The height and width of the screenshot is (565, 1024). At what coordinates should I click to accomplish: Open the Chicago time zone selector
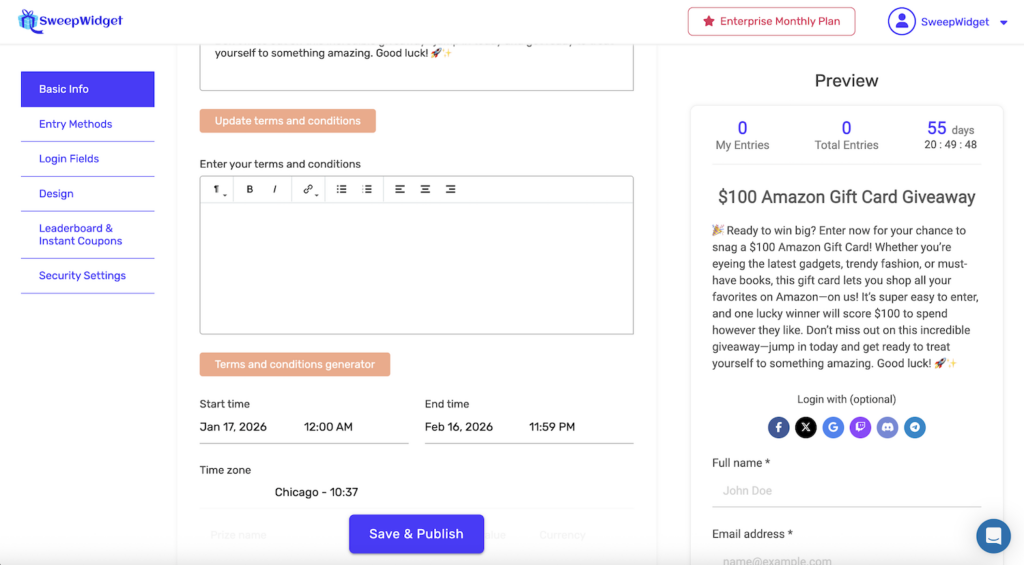pos(316,492)
